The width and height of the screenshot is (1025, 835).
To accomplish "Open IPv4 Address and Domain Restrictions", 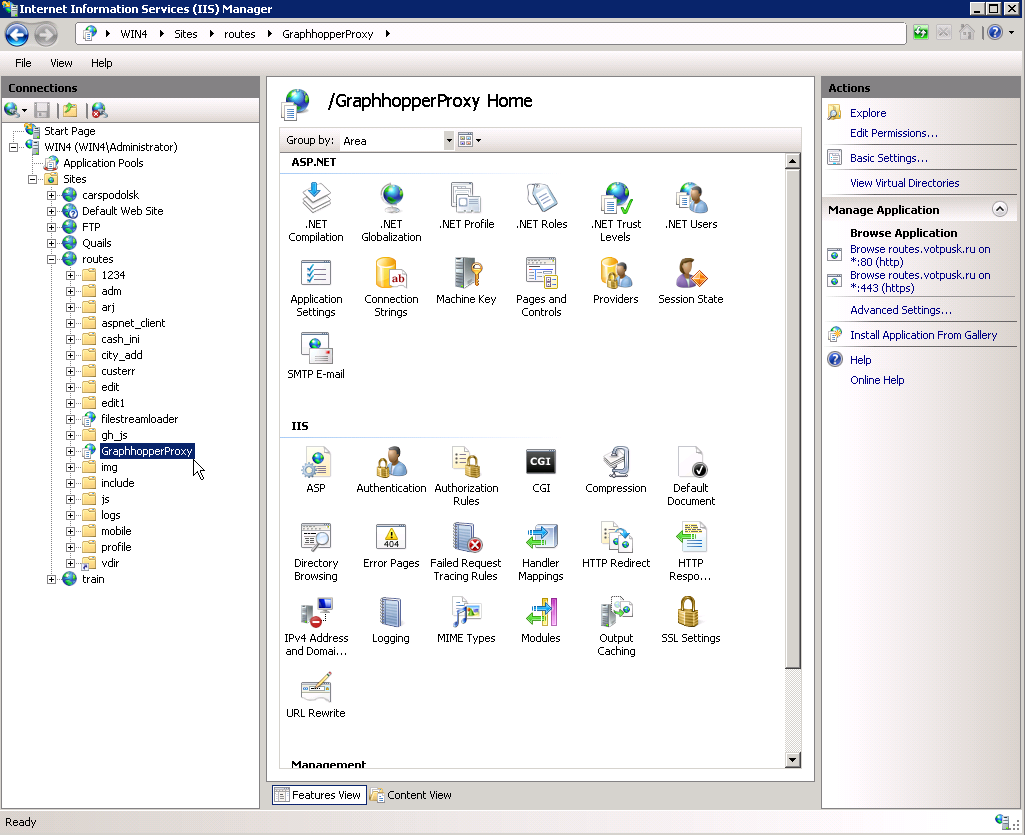I will pyautogui.click(x=316, y=627).
